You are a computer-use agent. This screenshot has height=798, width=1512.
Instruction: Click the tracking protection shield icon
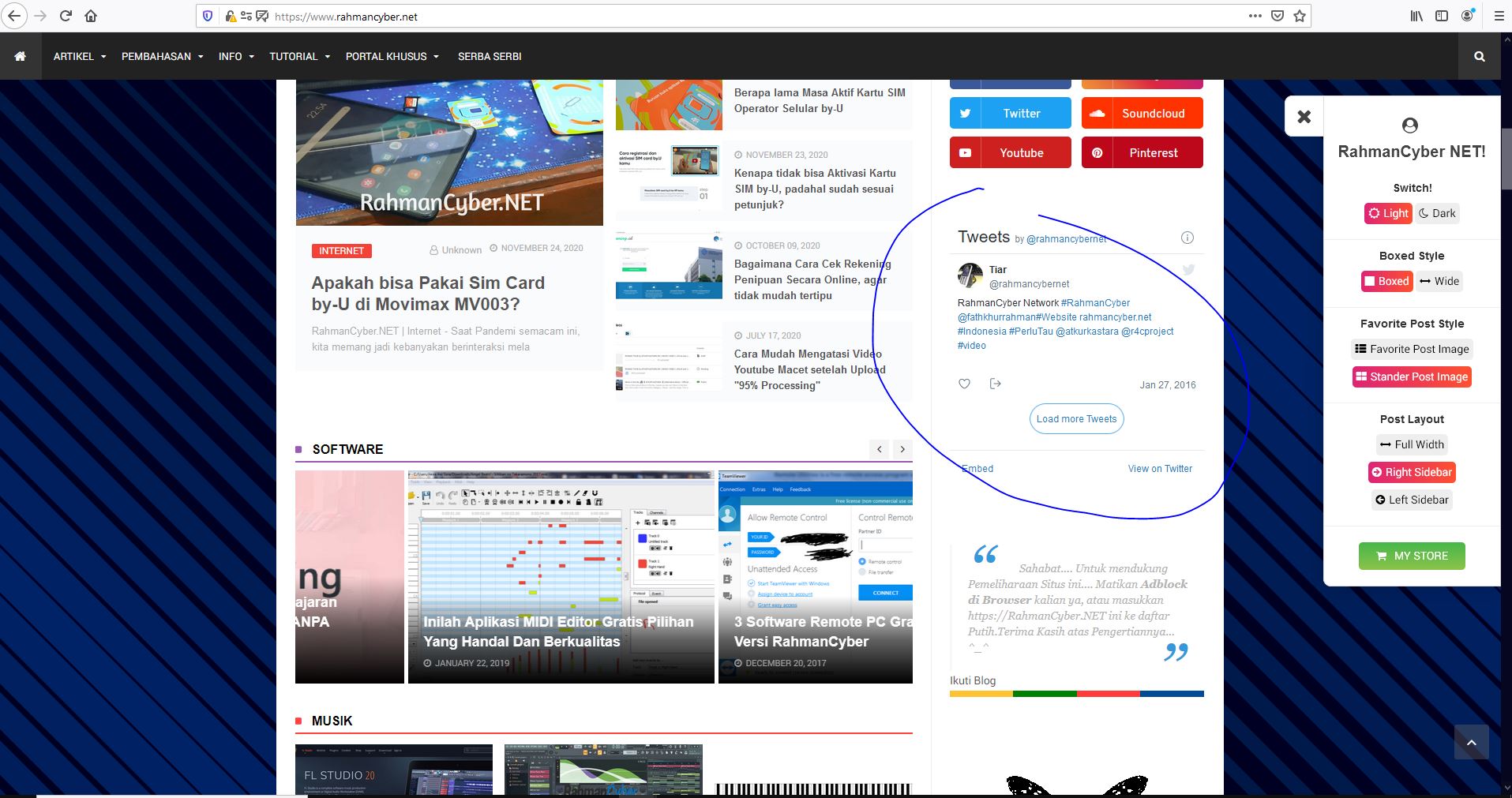pos(208,16)
